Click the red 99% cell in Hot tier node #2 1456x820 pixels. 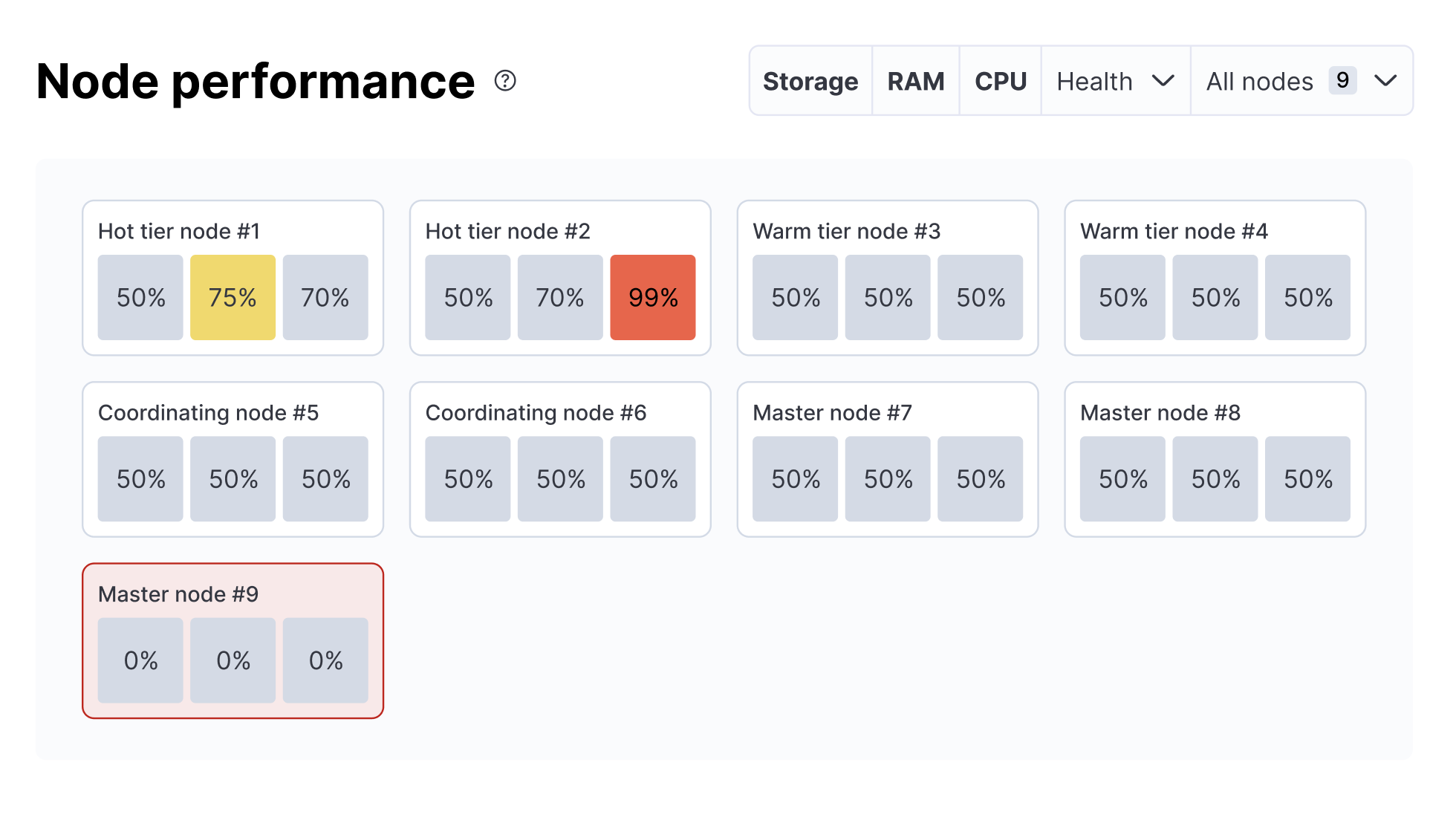pyautogui.click(x=653, y=298)
